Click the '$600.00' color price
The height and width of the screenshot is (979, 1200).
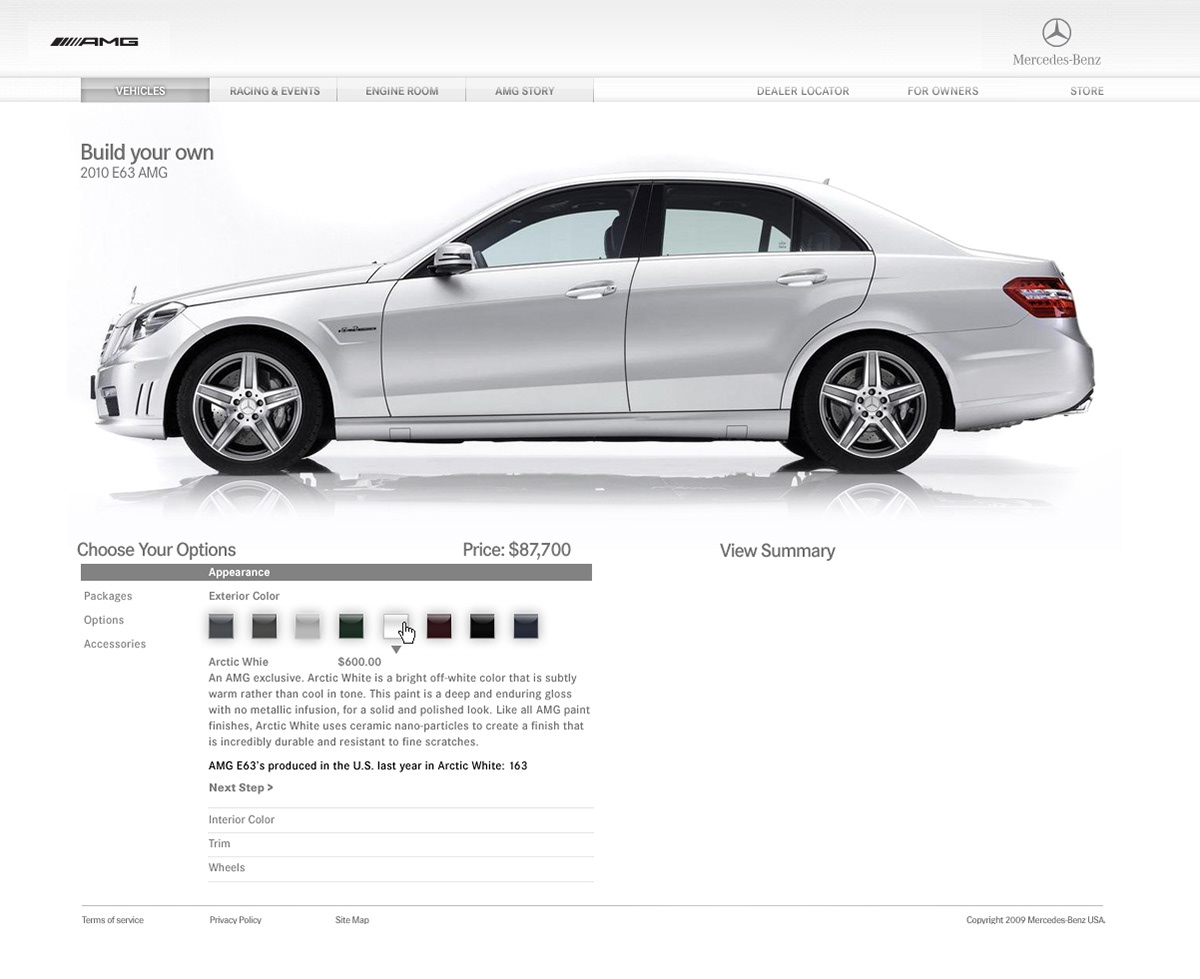[x=360, y=662]
